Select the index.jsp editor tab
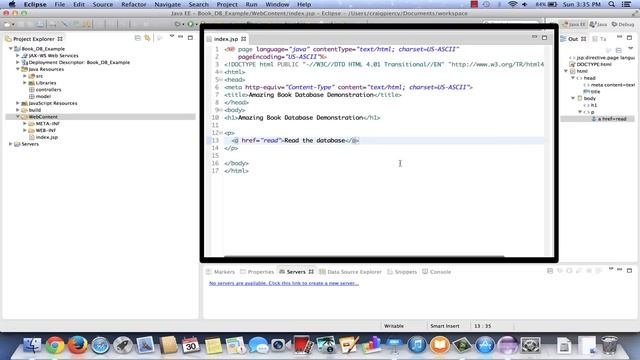640x360 pixels. point(226,39)
